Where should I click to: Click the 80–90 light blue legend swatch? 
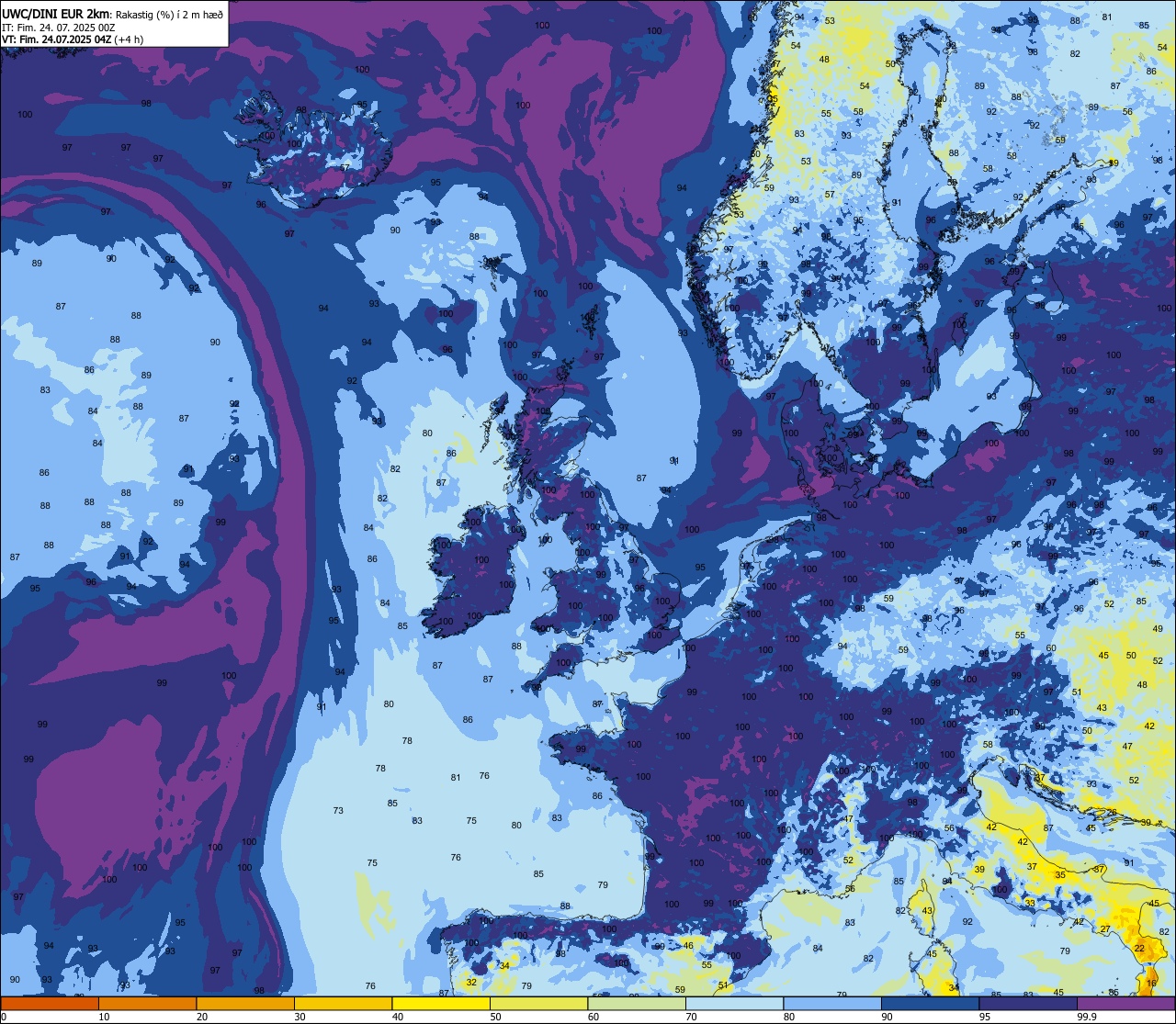[832, 1003]
